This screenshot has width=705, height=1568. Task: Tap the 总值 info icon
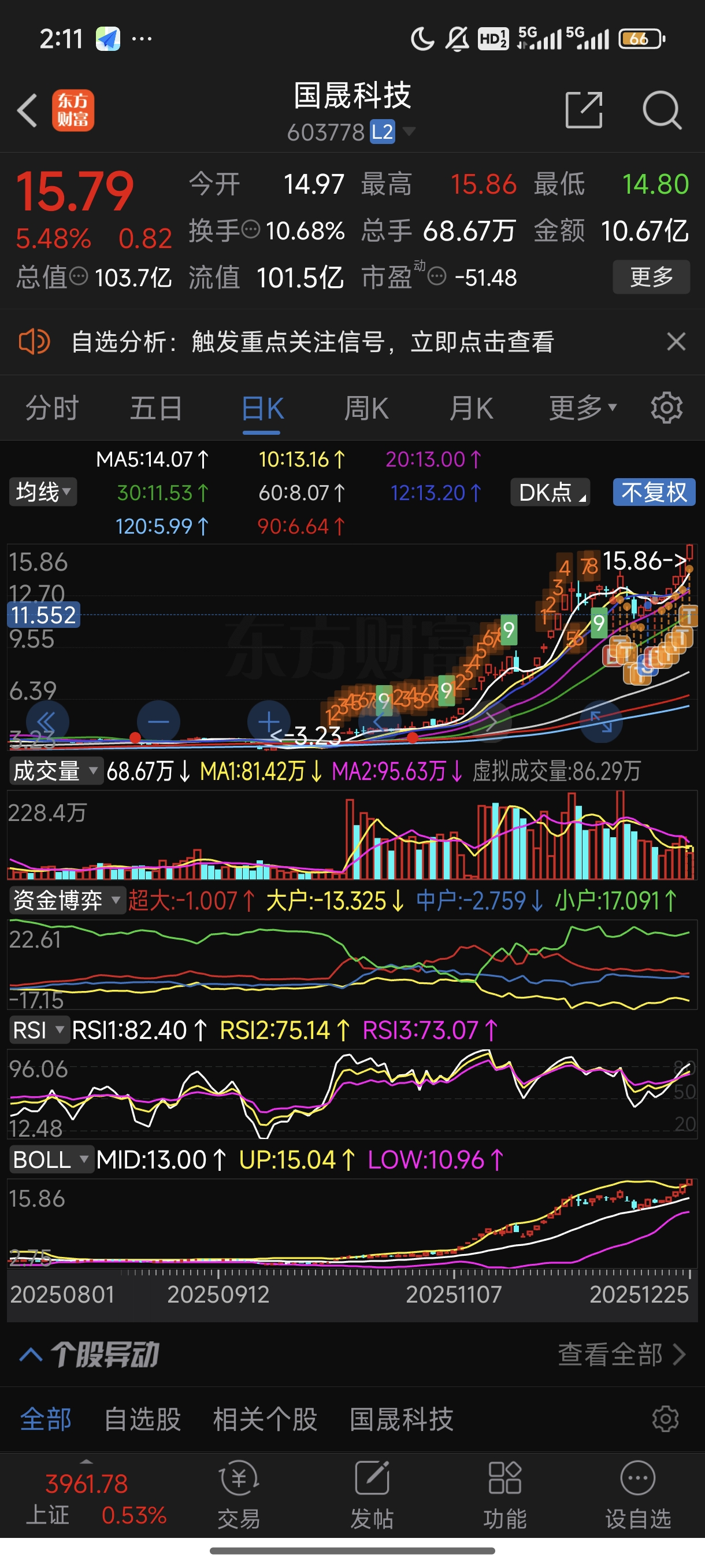coord(79,276)
